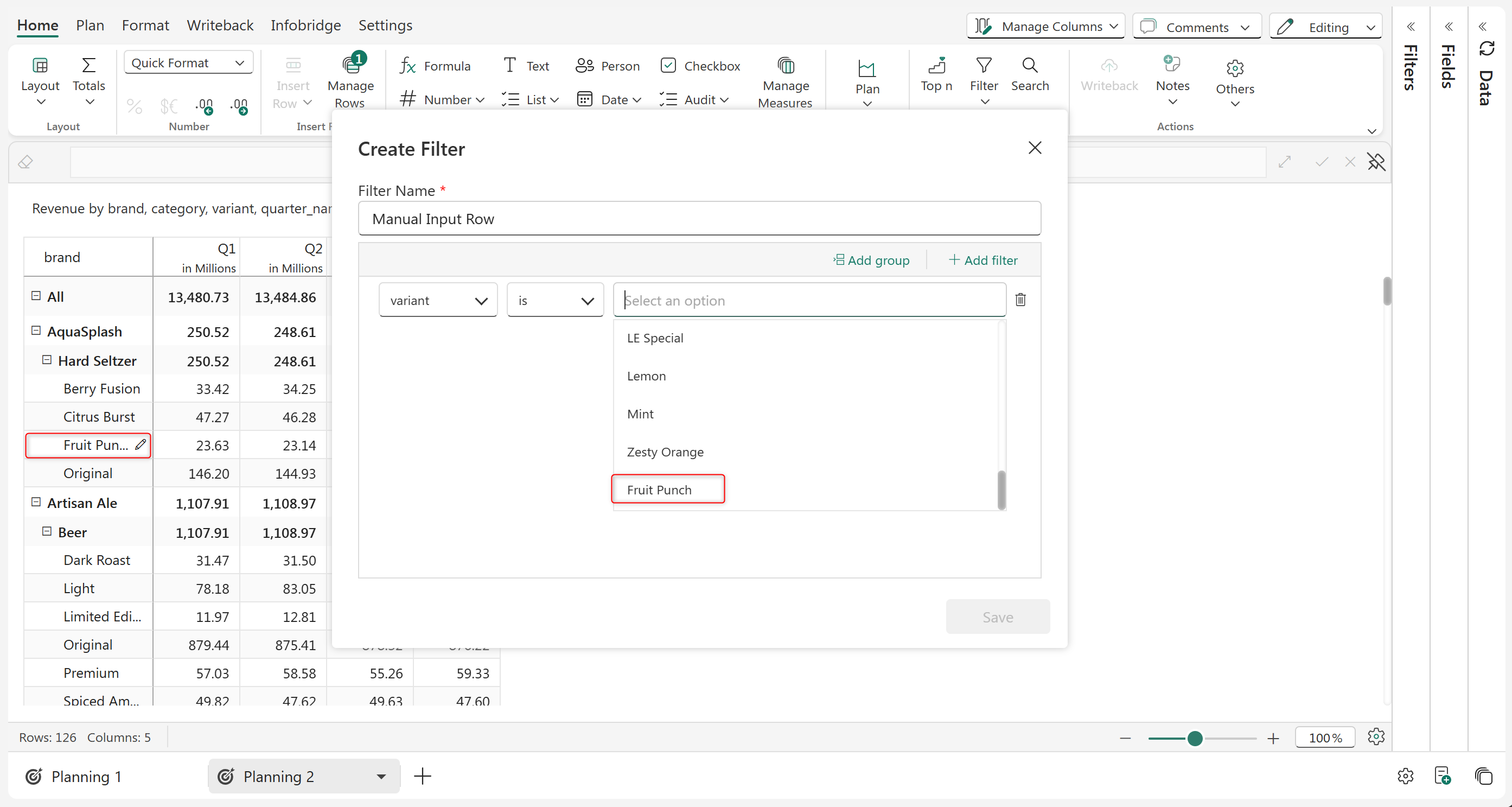Open the Manage Measures tool
The width and height of the screenshot is (1512, 807).
coord(785,81)
